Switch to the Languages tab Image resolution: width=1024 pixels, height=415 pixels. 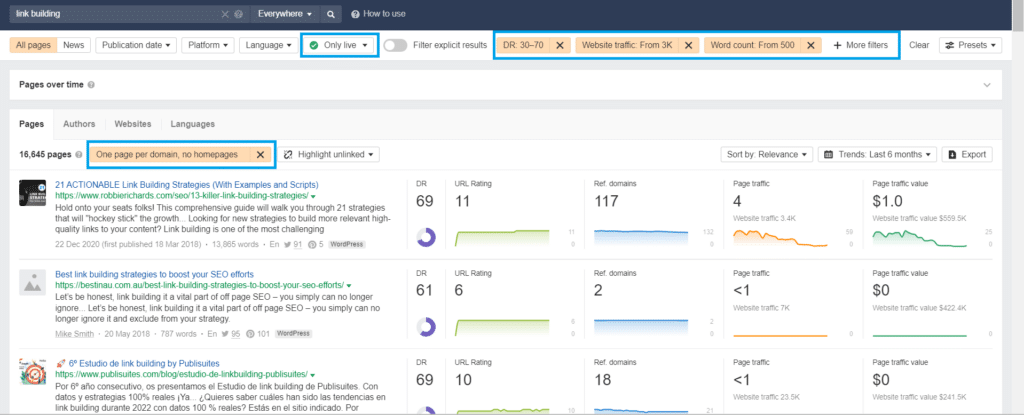[x=193, y=124]
